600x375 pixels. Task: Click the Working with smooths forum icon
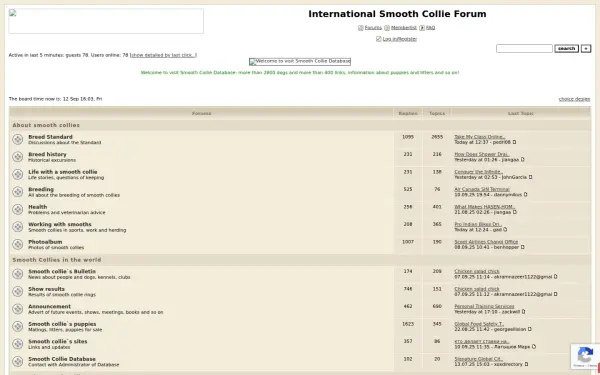click(18, 227)
